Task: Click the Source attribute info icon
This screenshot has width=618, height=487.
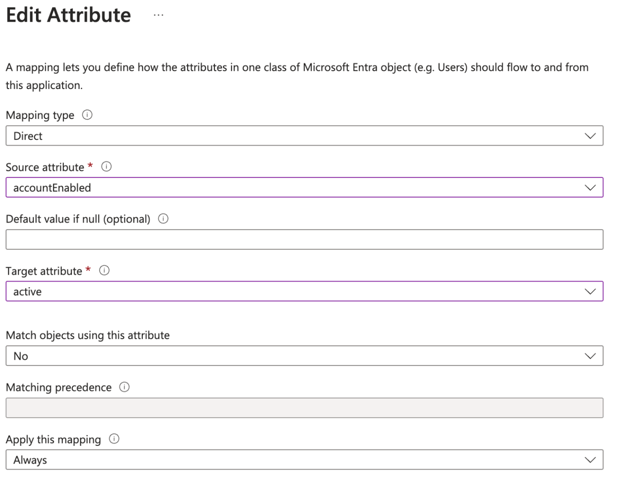Action: point(106,167)
